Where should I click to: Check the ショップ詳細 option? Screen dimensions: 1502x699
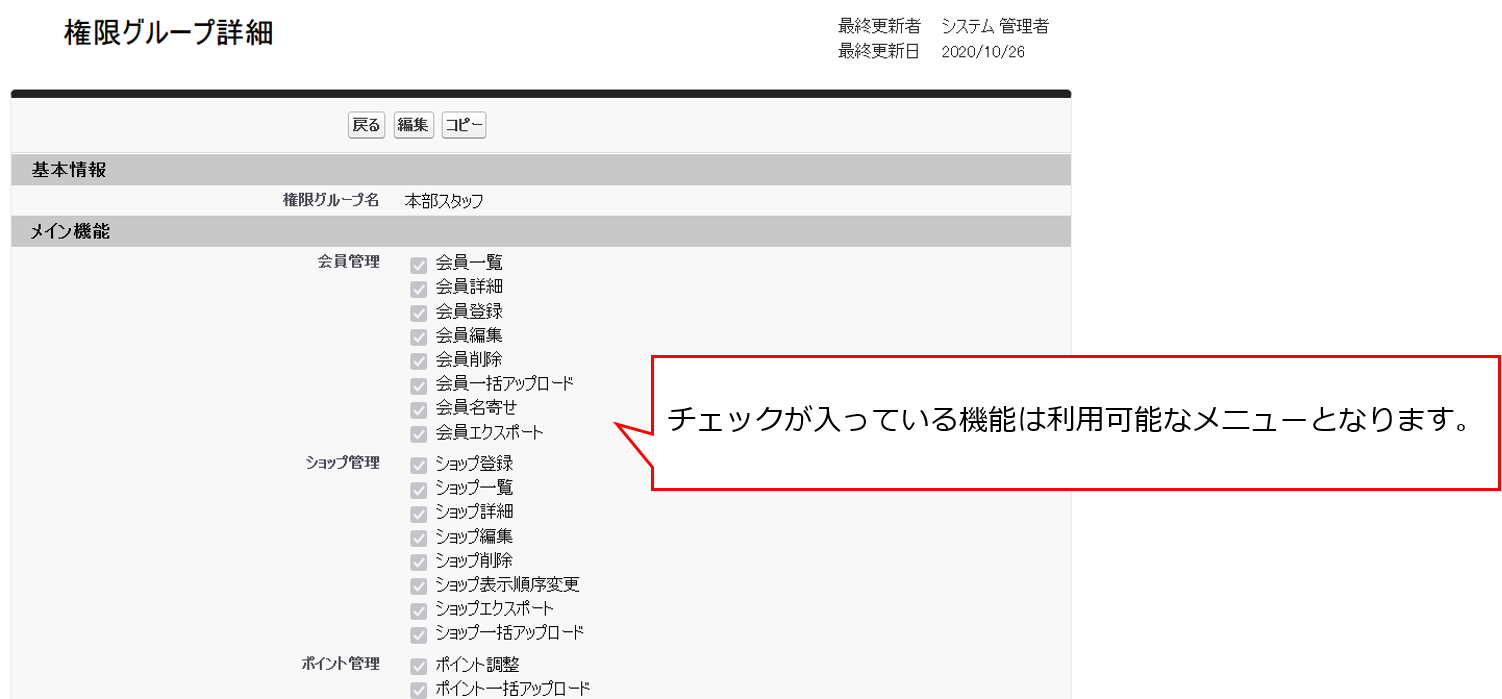(x=419, y=512)
